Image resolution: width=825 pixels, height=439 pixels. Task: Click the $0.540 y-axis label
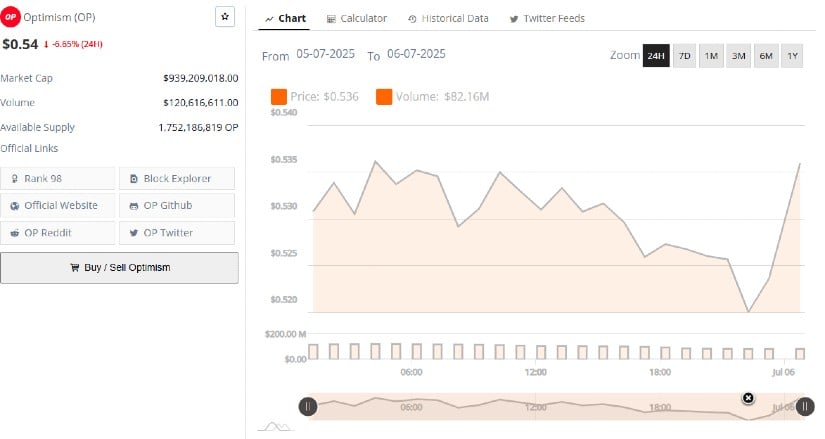pos(284,113)
